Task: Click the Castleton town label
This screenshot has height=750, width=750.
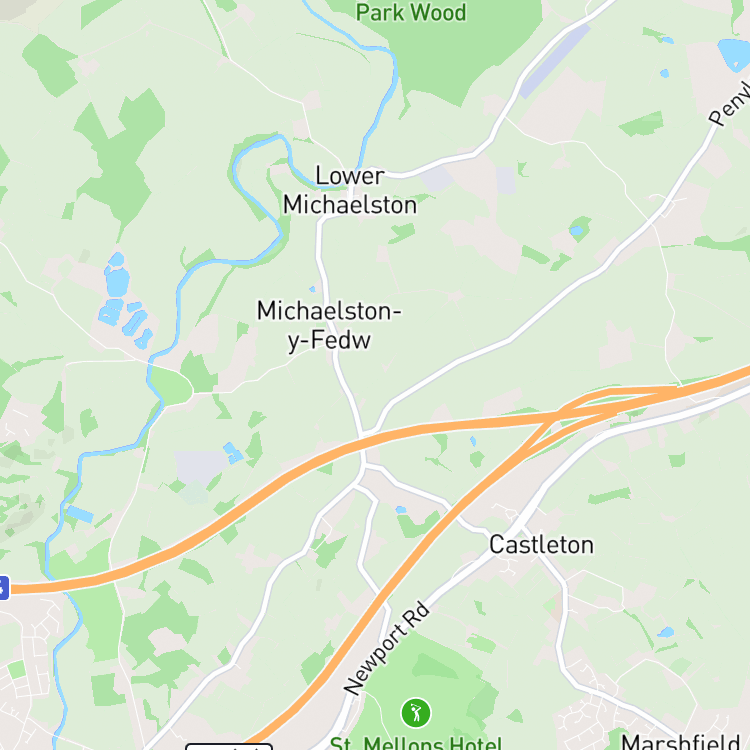Action: click(x=541, y=545)
